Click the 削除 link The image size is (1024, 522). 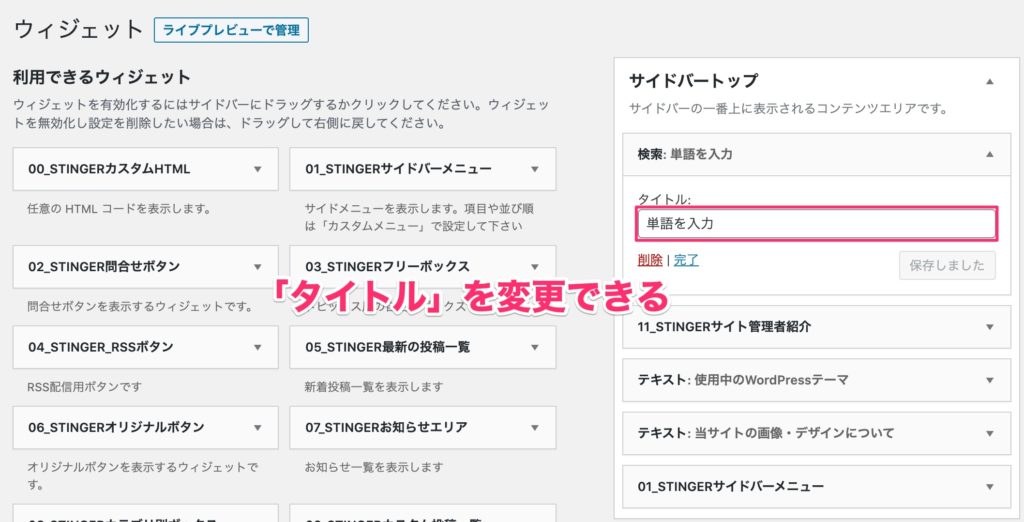pos(650,260)
